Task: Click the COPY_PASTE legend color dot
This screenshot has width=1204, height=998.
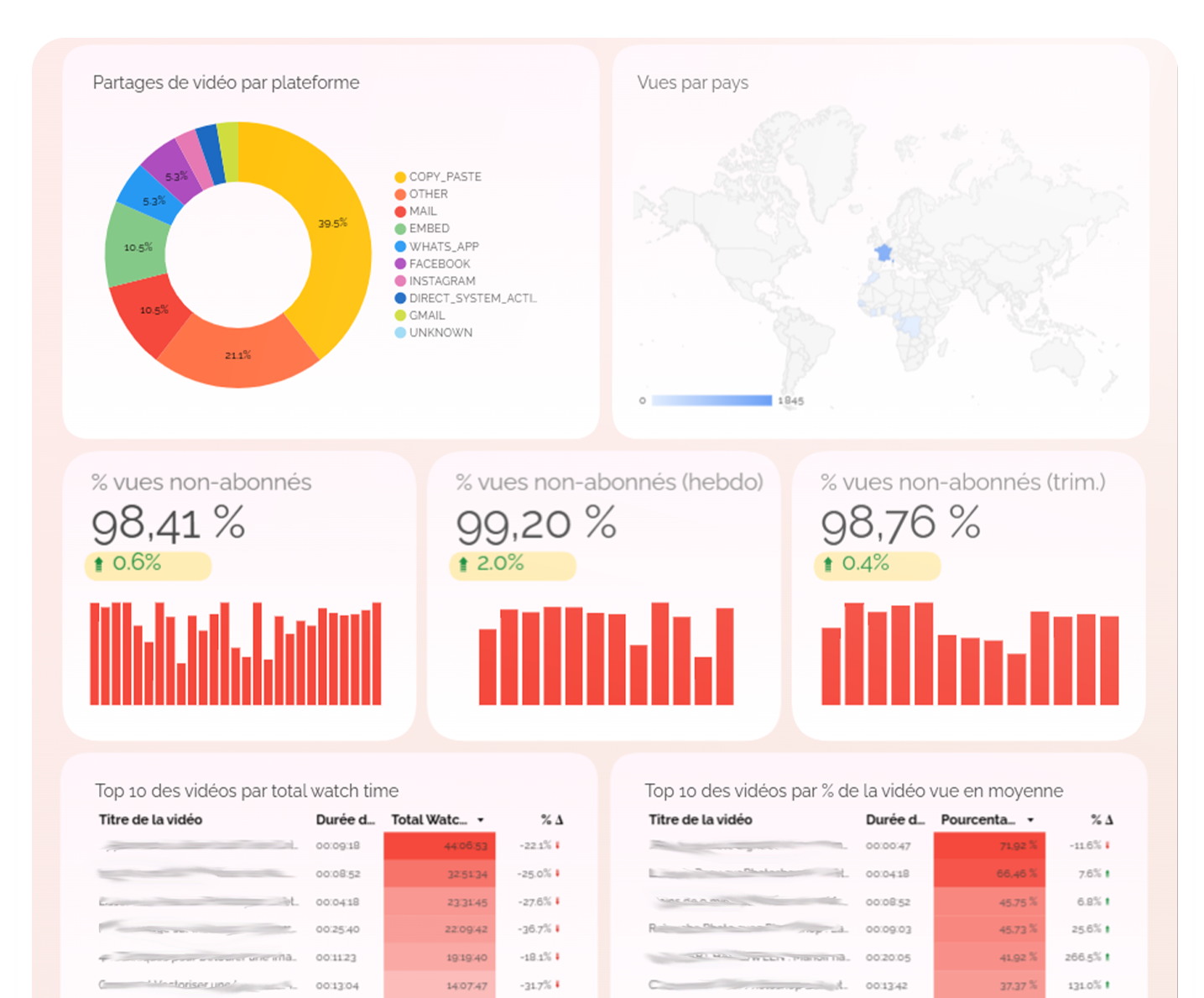Action: point(401,177)
